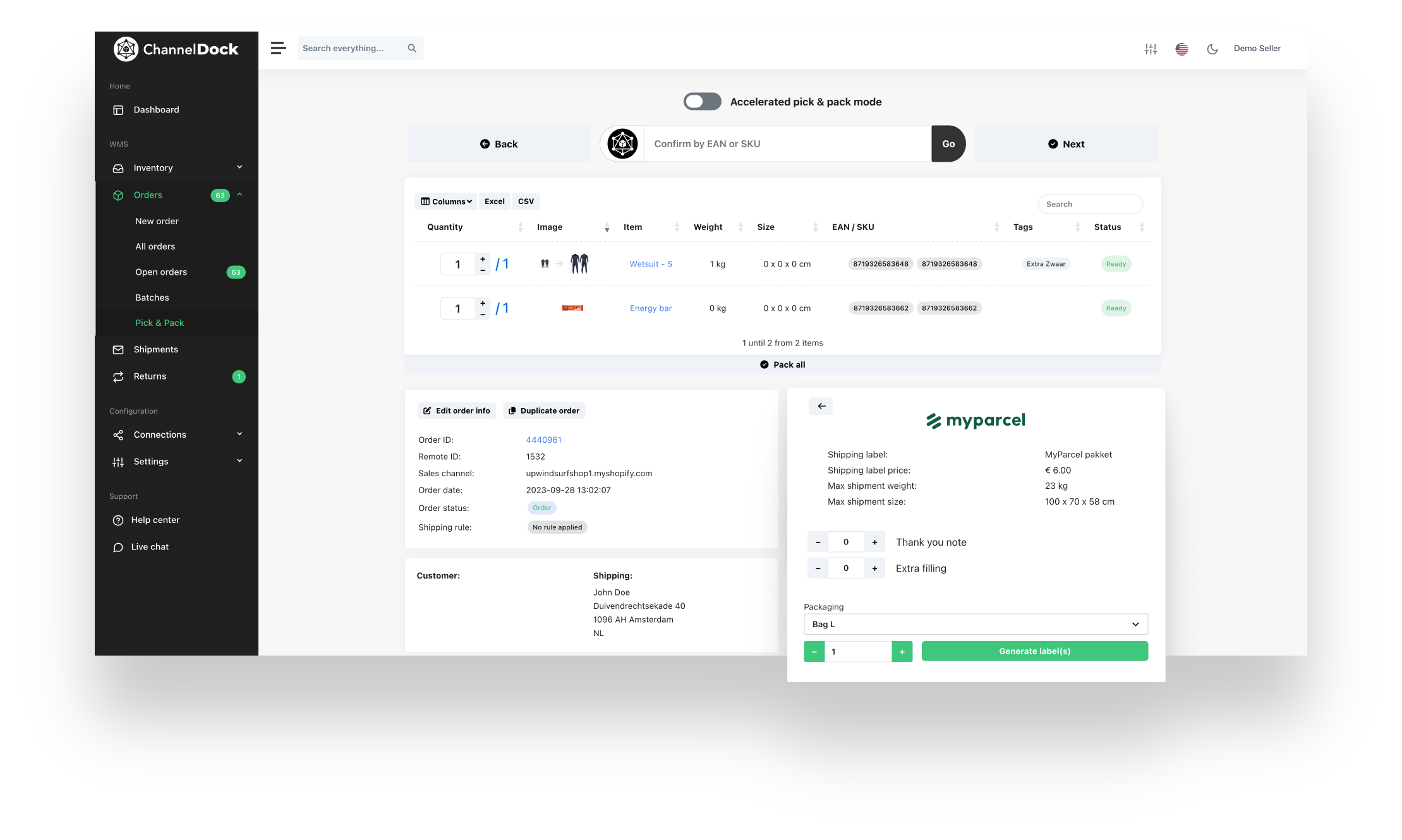
Task: Click the dark mode moon icon
Action: [x=1212, y=49]
